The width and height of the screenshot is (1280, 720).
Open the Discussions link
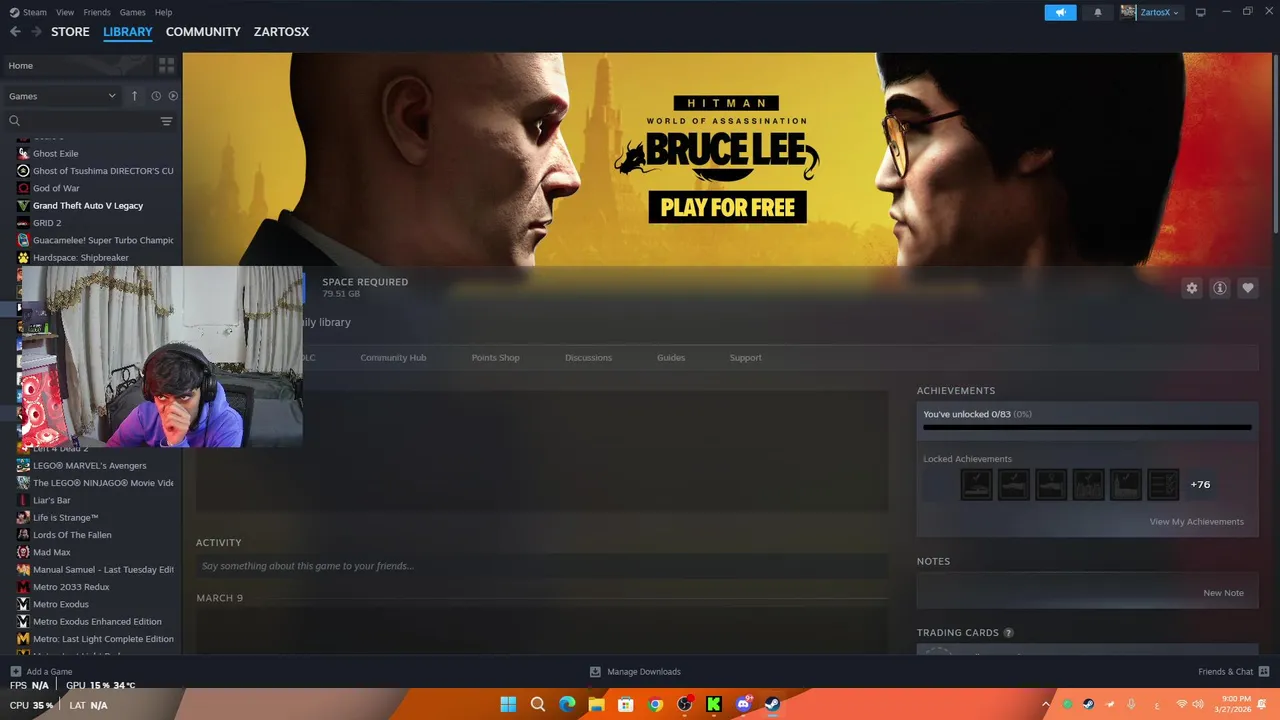[588, 357]
